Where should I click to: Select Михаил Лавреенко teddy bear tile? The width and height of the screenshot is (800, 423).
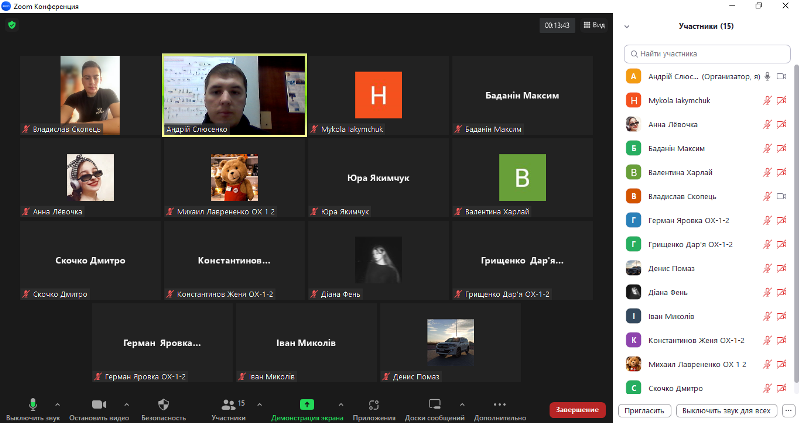tap(235, 178)
